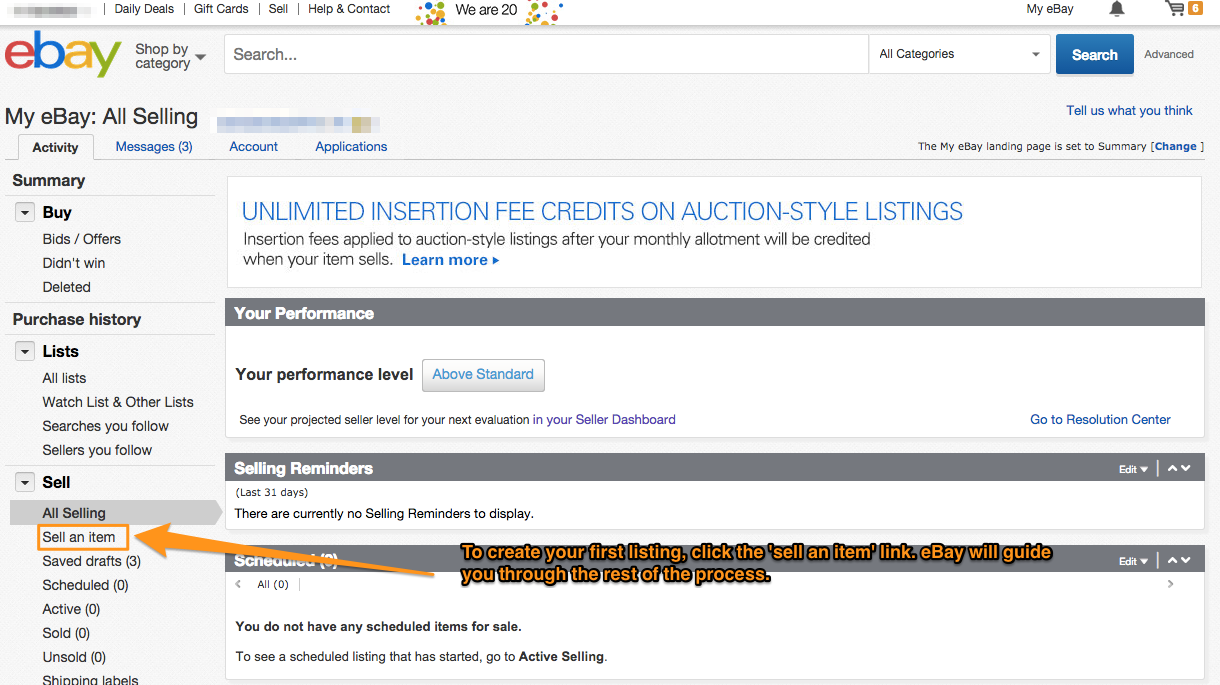The height and width of the screenshot is (685, 1220).
Task: Open Sold (0) listings
Action: point(66,633)
